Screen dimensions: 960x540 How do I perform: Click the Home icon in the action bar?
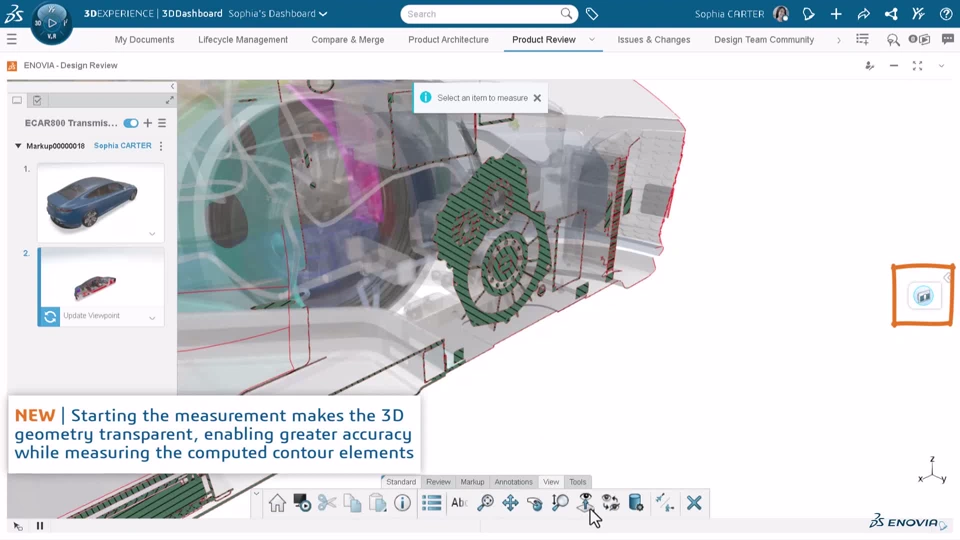click(x=277, y=503)
